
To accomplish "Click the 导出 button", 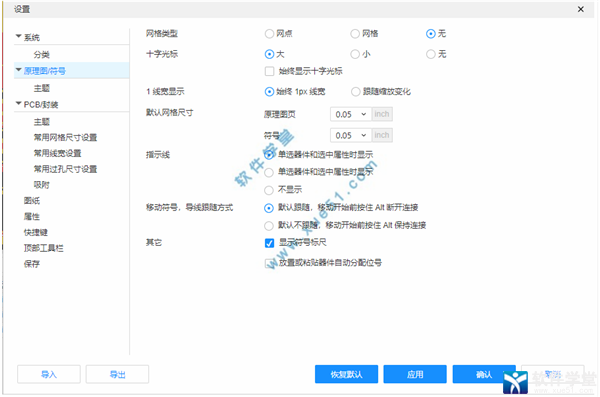I will (117, 374).
